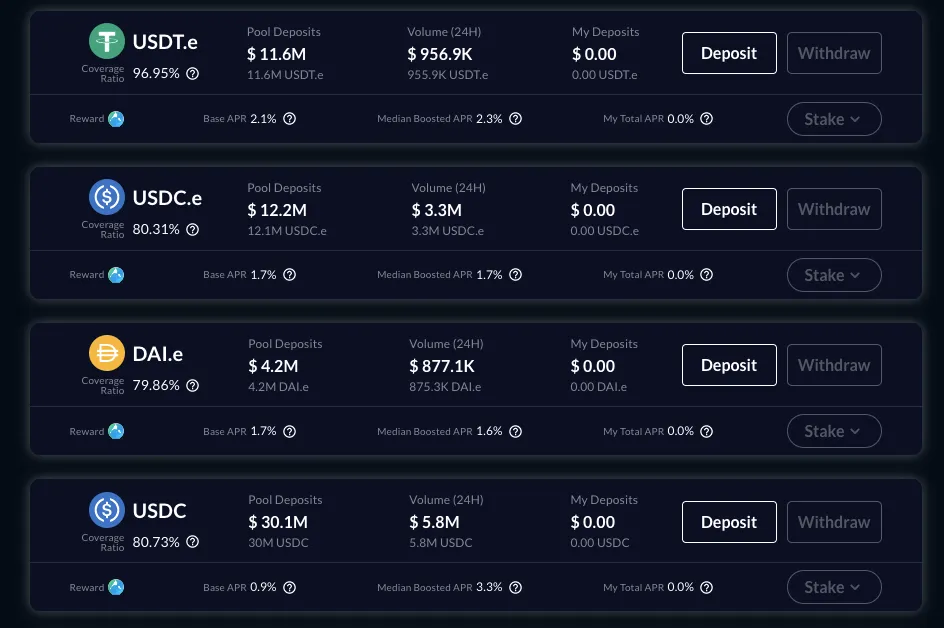944x628 pixels.
Task: Click Deposit for the USDC pool
Action: click(x=729, y=522)
